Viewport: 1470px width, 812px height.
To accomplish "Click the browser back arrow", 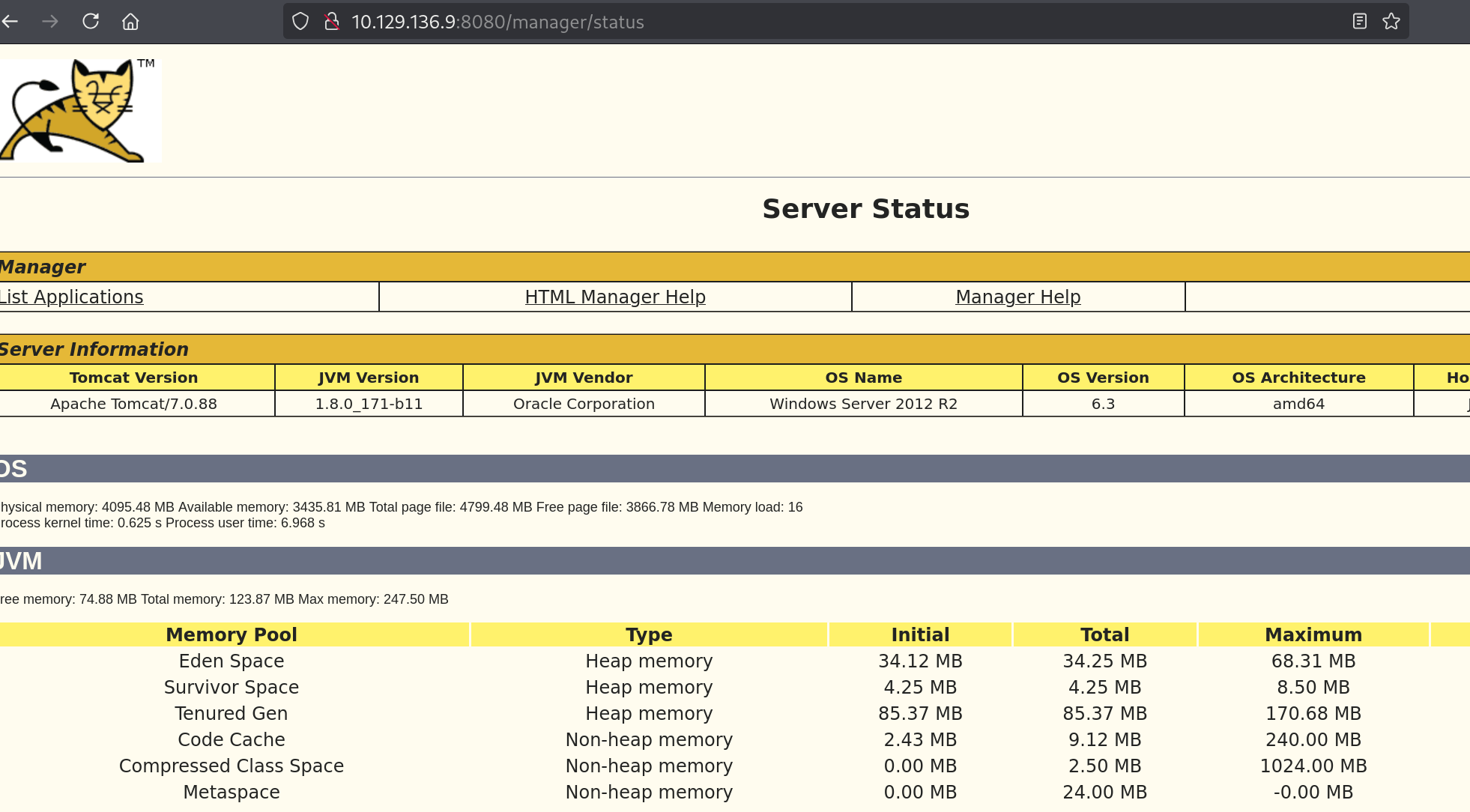I will pos(10,22).
